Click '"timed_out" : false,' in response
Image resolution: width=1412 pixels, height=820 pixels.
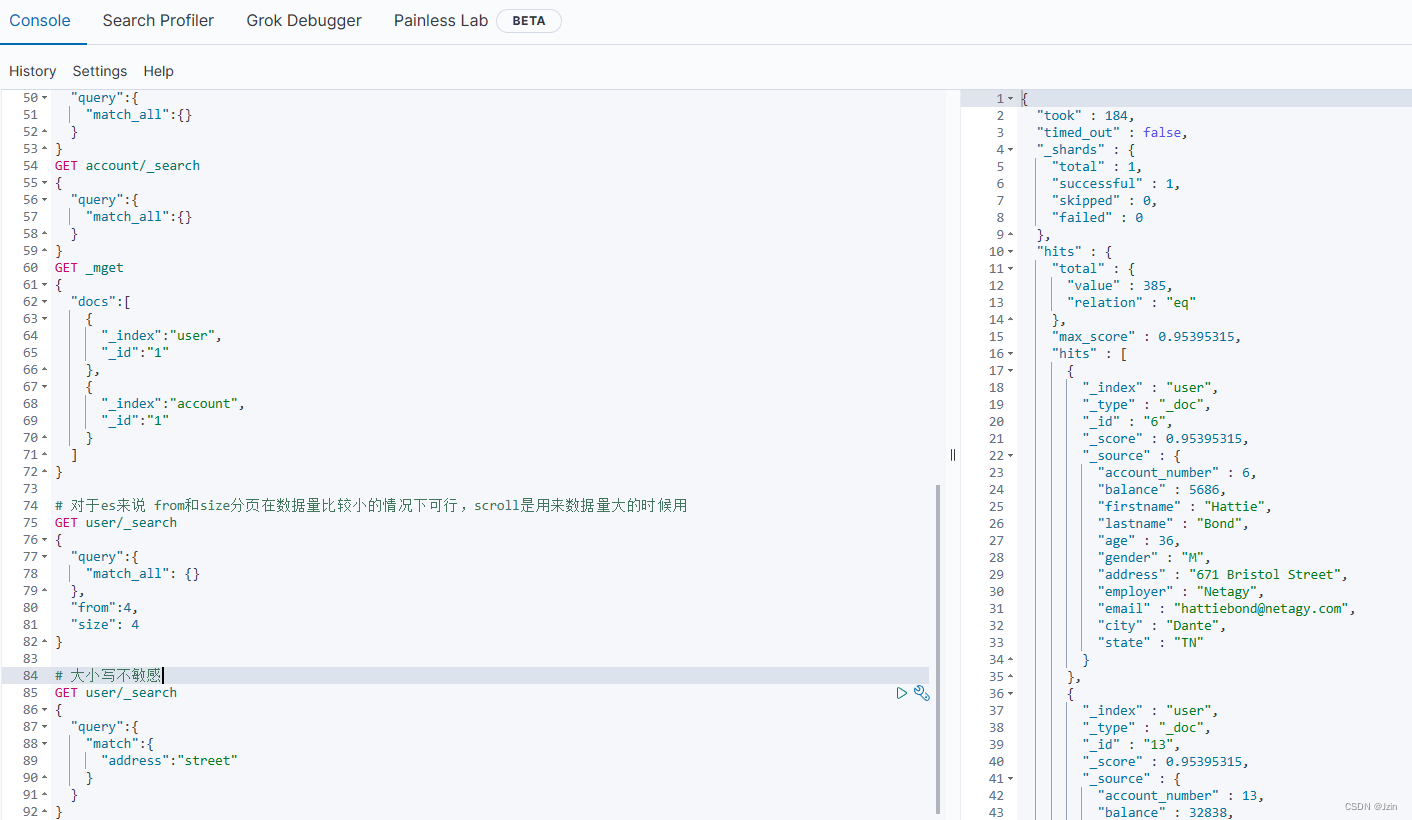click(1112, 133)
